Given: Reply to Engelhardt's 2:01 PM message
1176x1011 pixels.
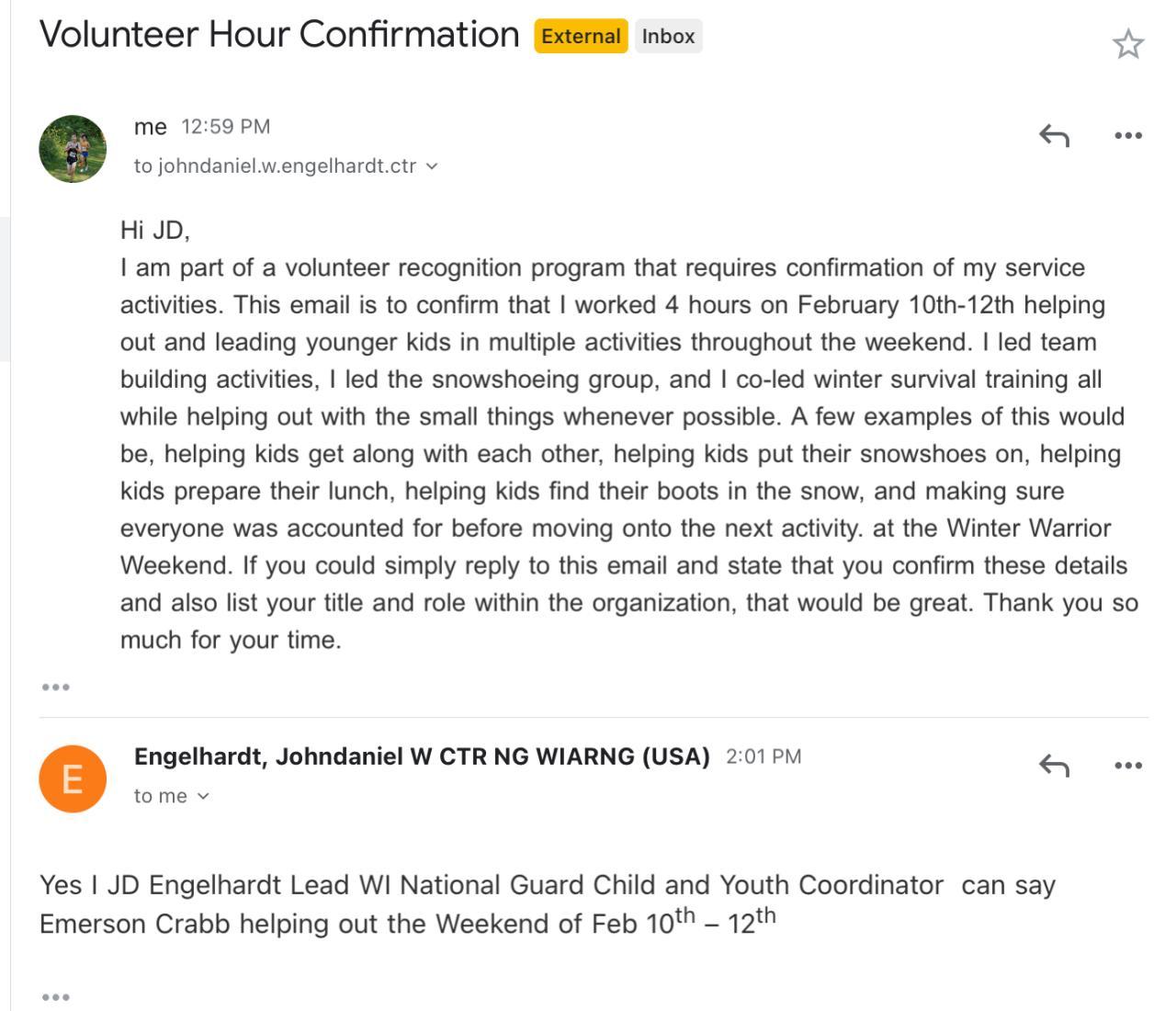Looking at the screenshot, I should pyautogui.click(x=1054, y=766).
